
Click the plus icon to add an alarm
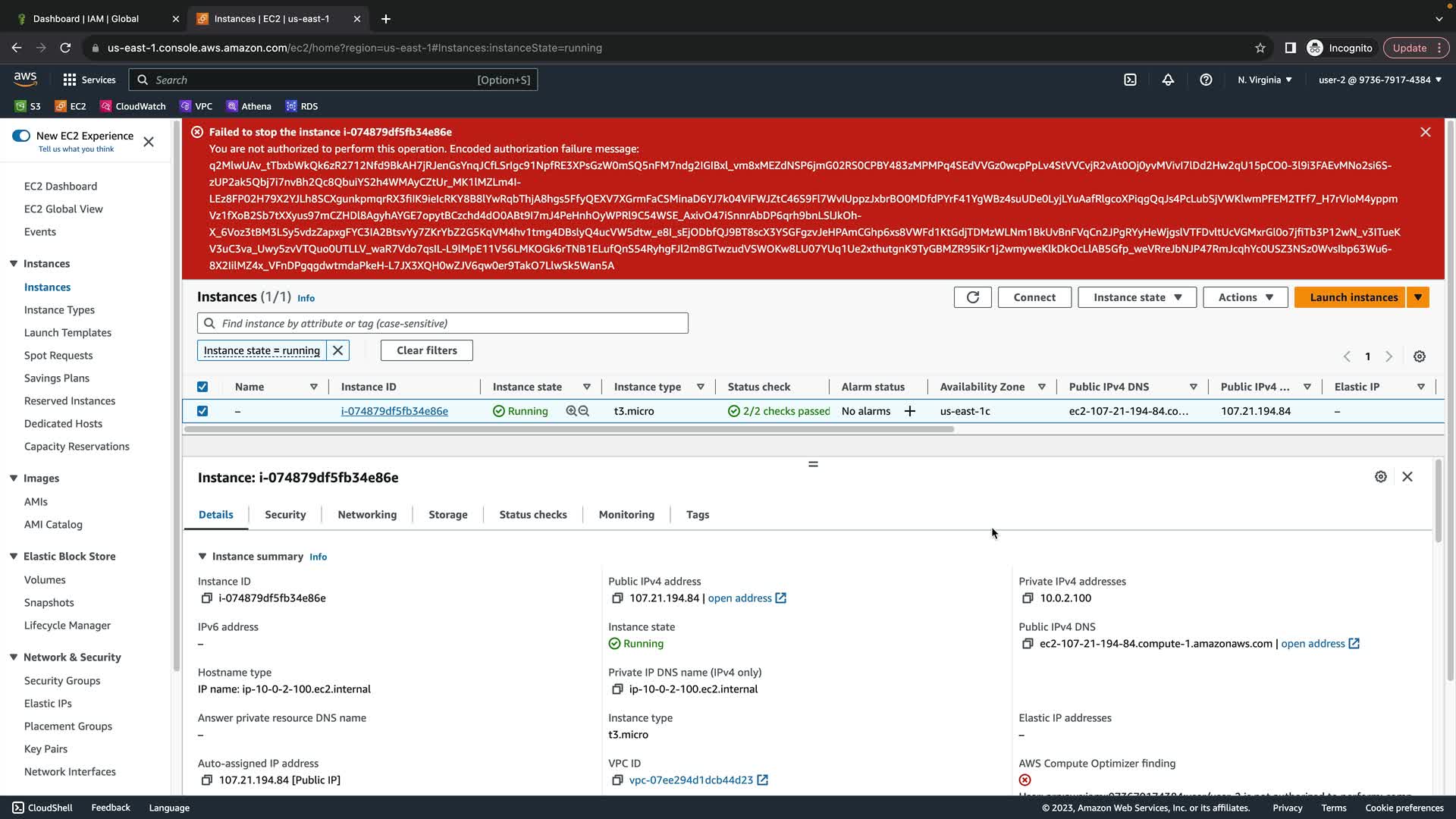910,411
